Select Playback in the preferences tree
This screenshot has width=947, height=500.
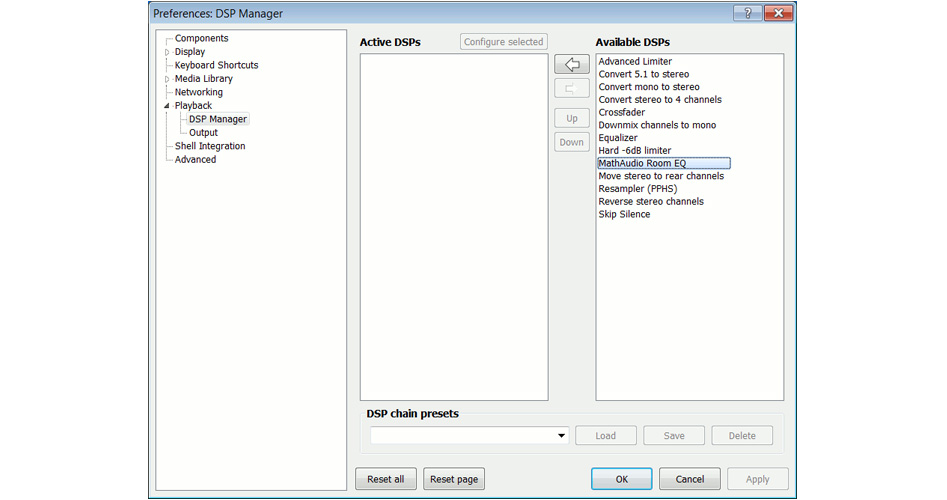(x=193, y=106)
